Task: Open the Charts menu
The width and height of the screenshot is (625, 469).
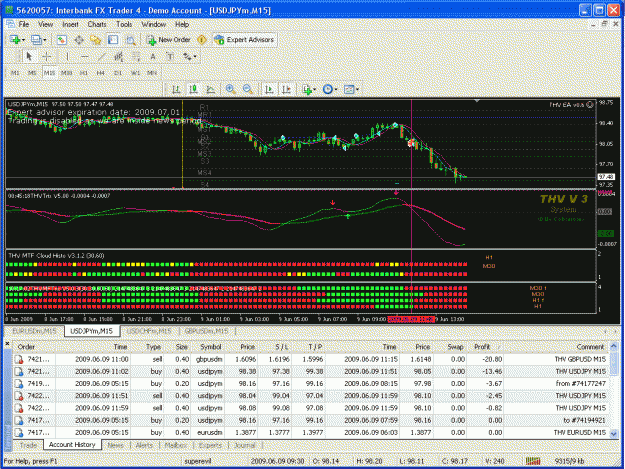Action: click(97, 24)
